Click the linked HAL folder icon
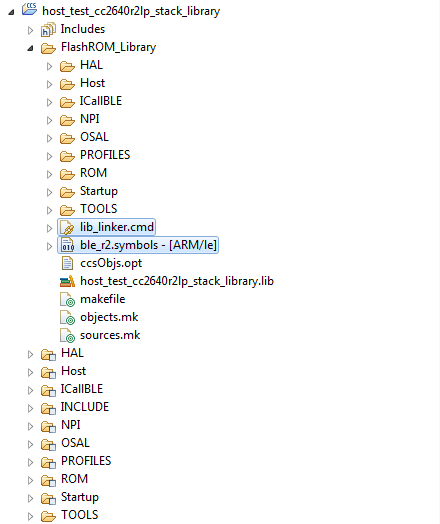The height and width of the screenshot is (524, 440). (x=48, y=355)
